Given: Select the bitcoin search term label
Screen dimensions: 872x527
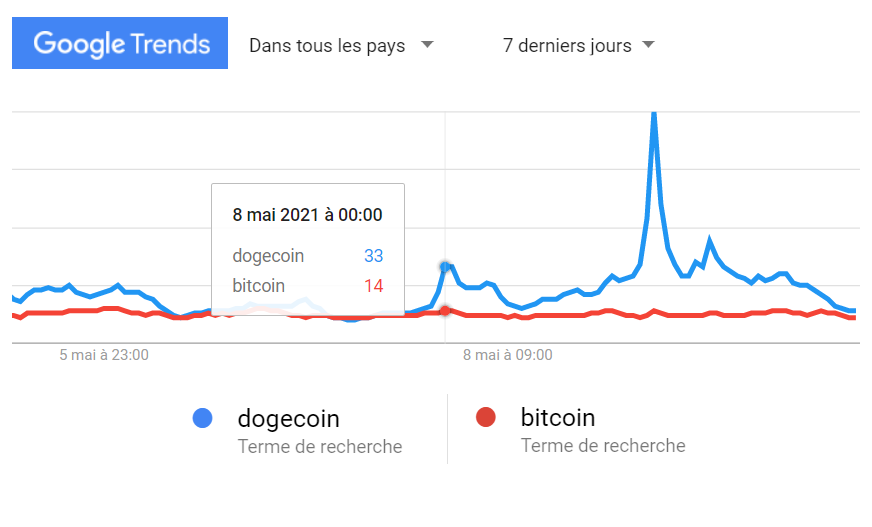Looking at the screenshot, I should pyautogui.click(x=558, y=417).
